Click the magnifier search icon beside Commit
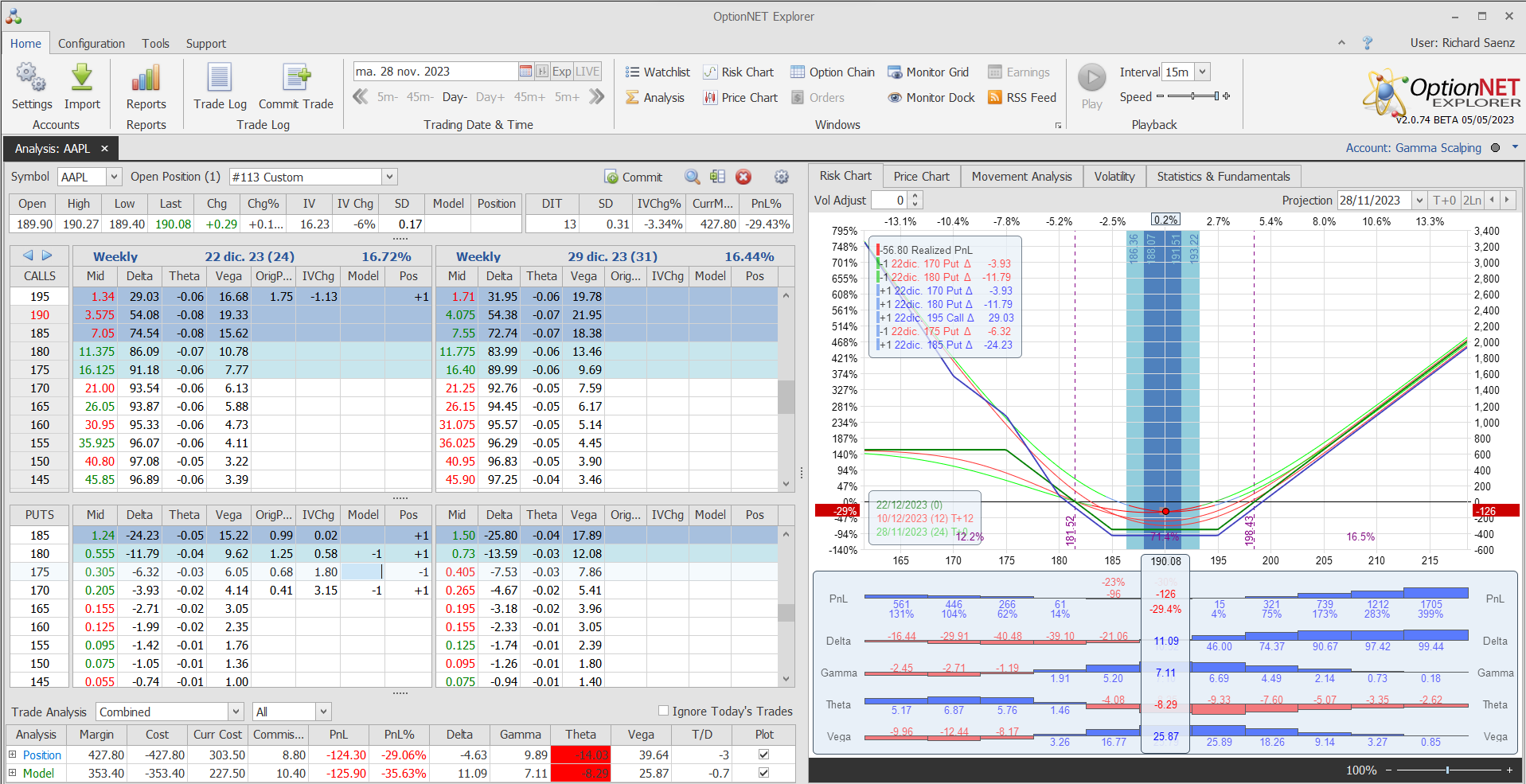Image resolution: width=1526 pixels, height=784 pixels. pyautogui.click(x=693, y=177)
